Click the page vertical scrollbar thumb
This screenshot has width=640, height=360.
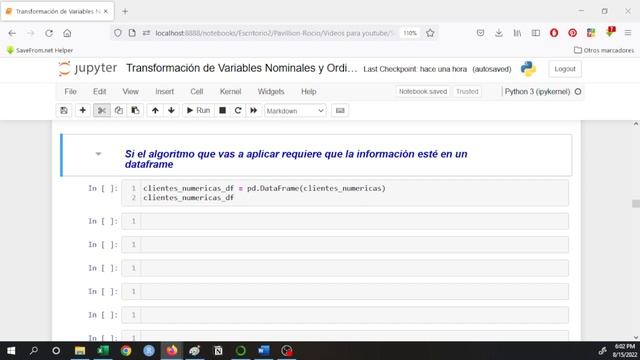point(636,204)
